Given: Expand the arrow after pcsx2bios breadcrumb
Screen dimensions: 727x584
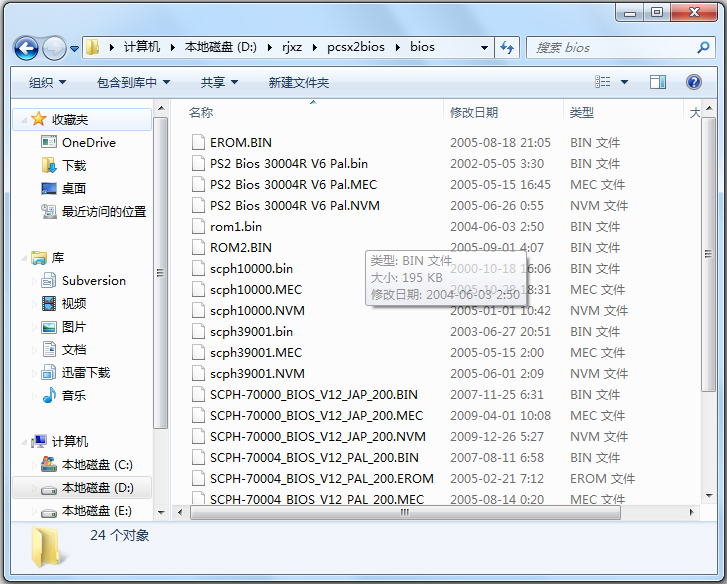Looking at the screenshot, I should pyautogui.click(x=398, y=47).
